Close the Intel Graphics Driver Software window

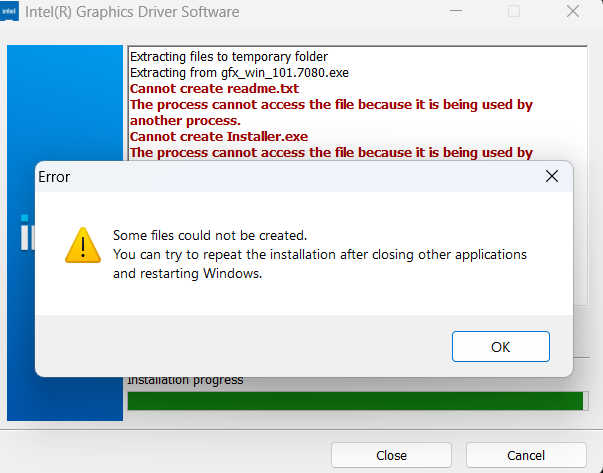pyautogui.click(x=573, y=11)
